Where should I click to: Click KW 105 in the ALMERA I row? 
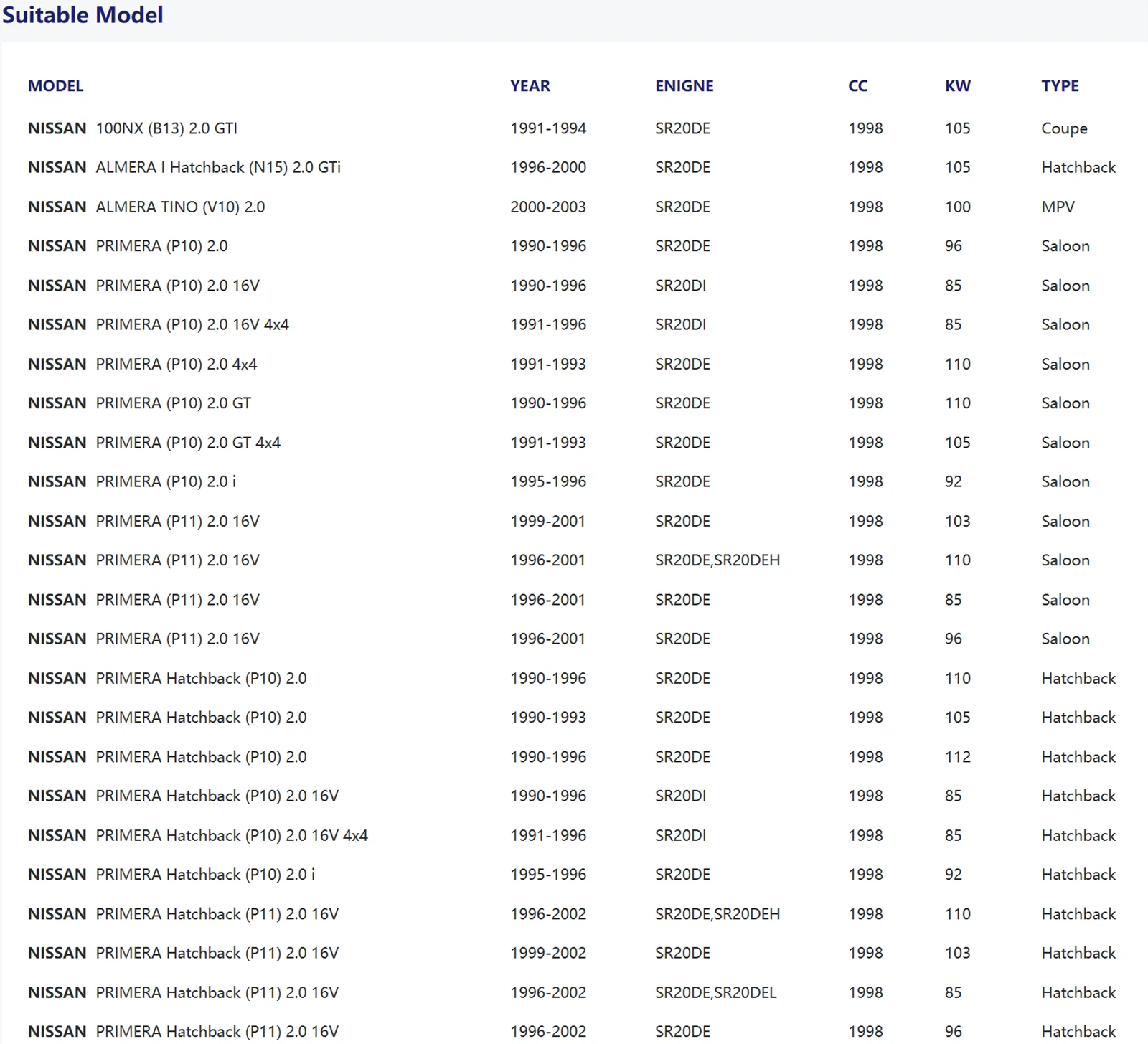958,168
